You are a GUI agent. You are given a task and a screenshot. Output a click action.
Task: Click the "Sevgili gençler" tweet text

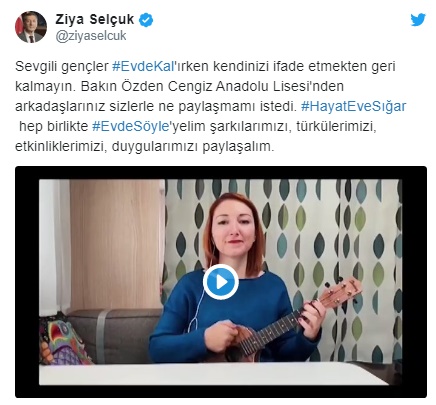[x=62, y=66]
